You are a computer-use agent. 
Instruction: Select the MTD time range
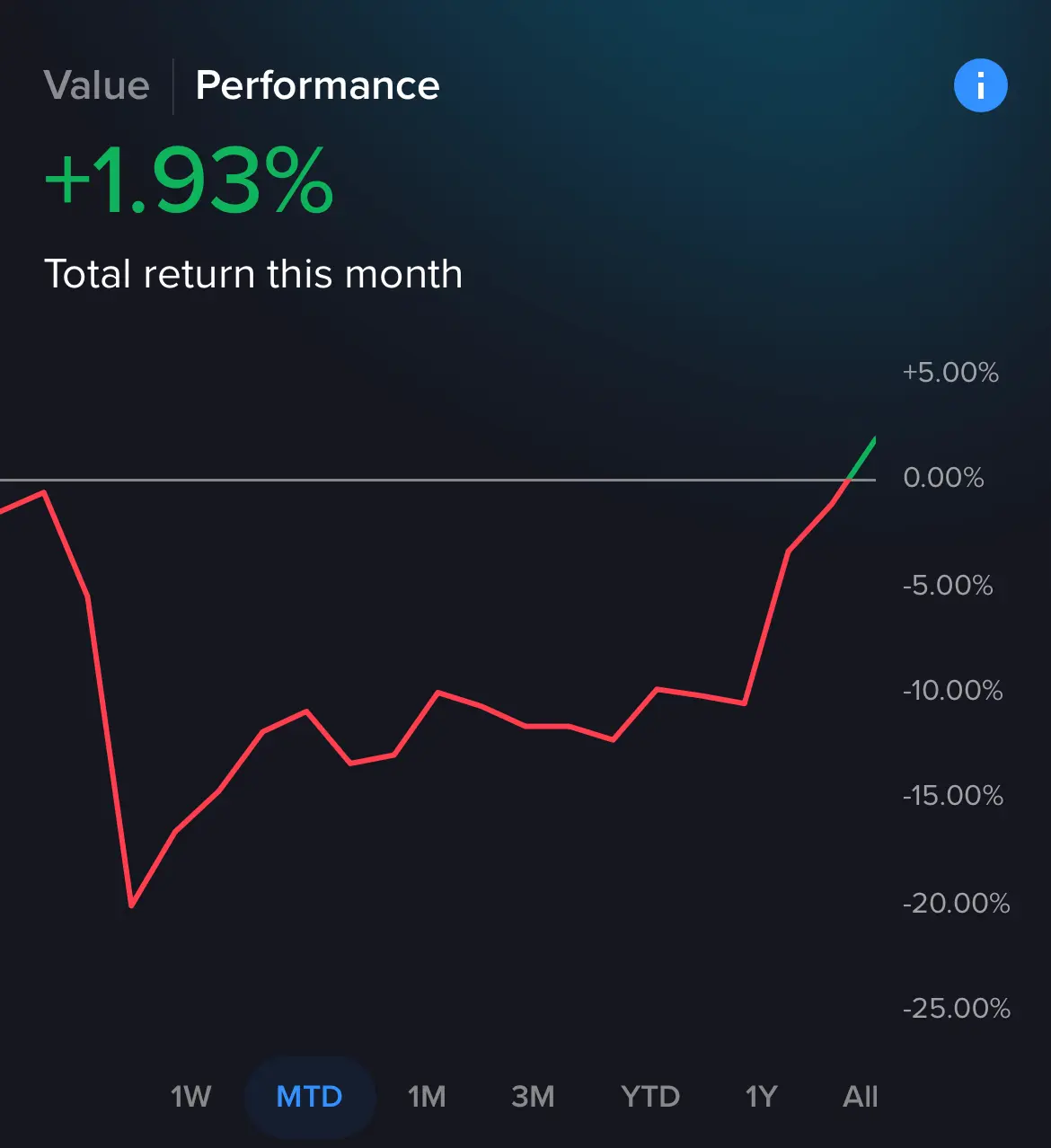(310, 1097)
